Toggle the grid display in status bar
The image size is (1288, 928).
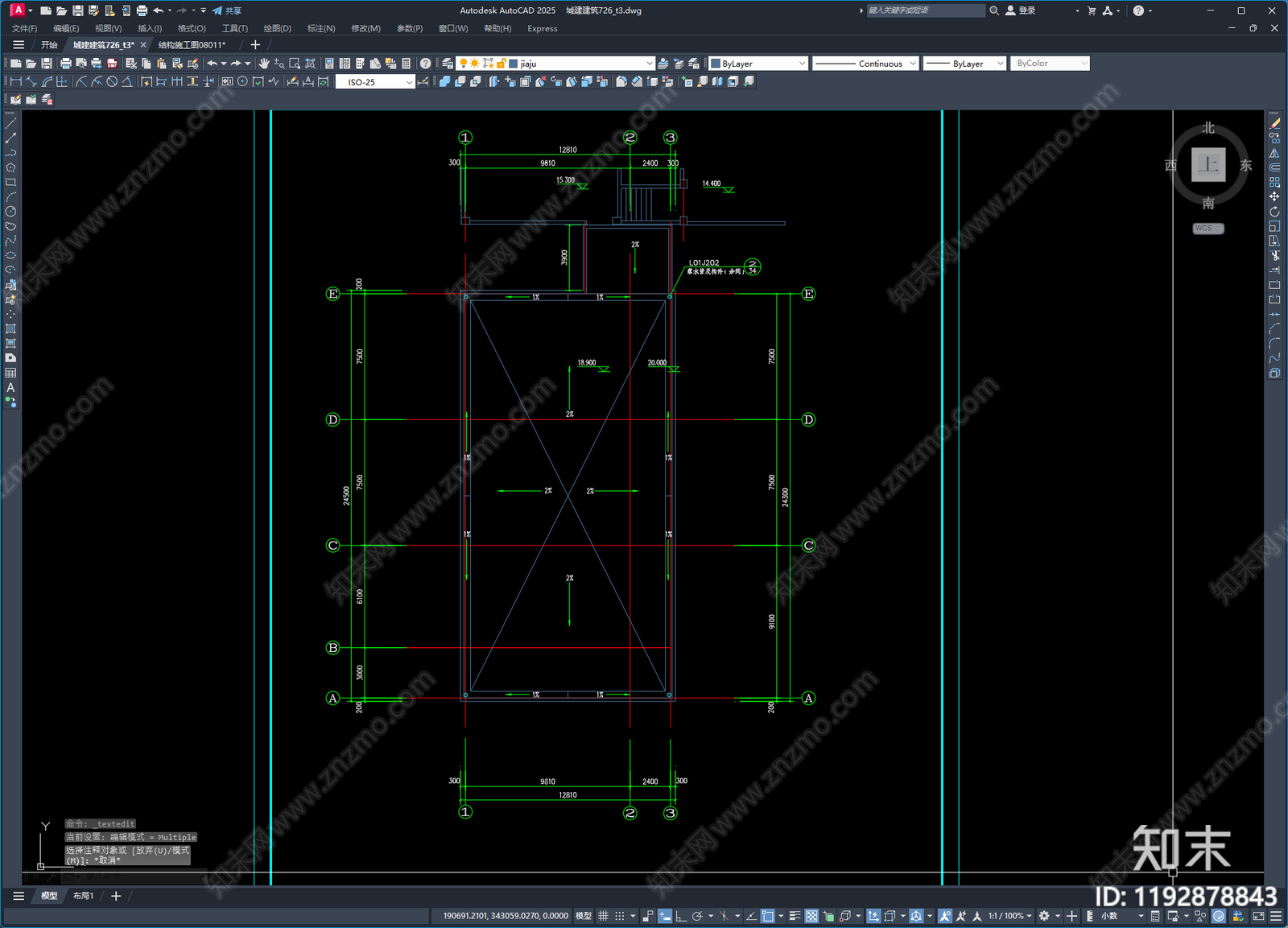tap(603, 916)
